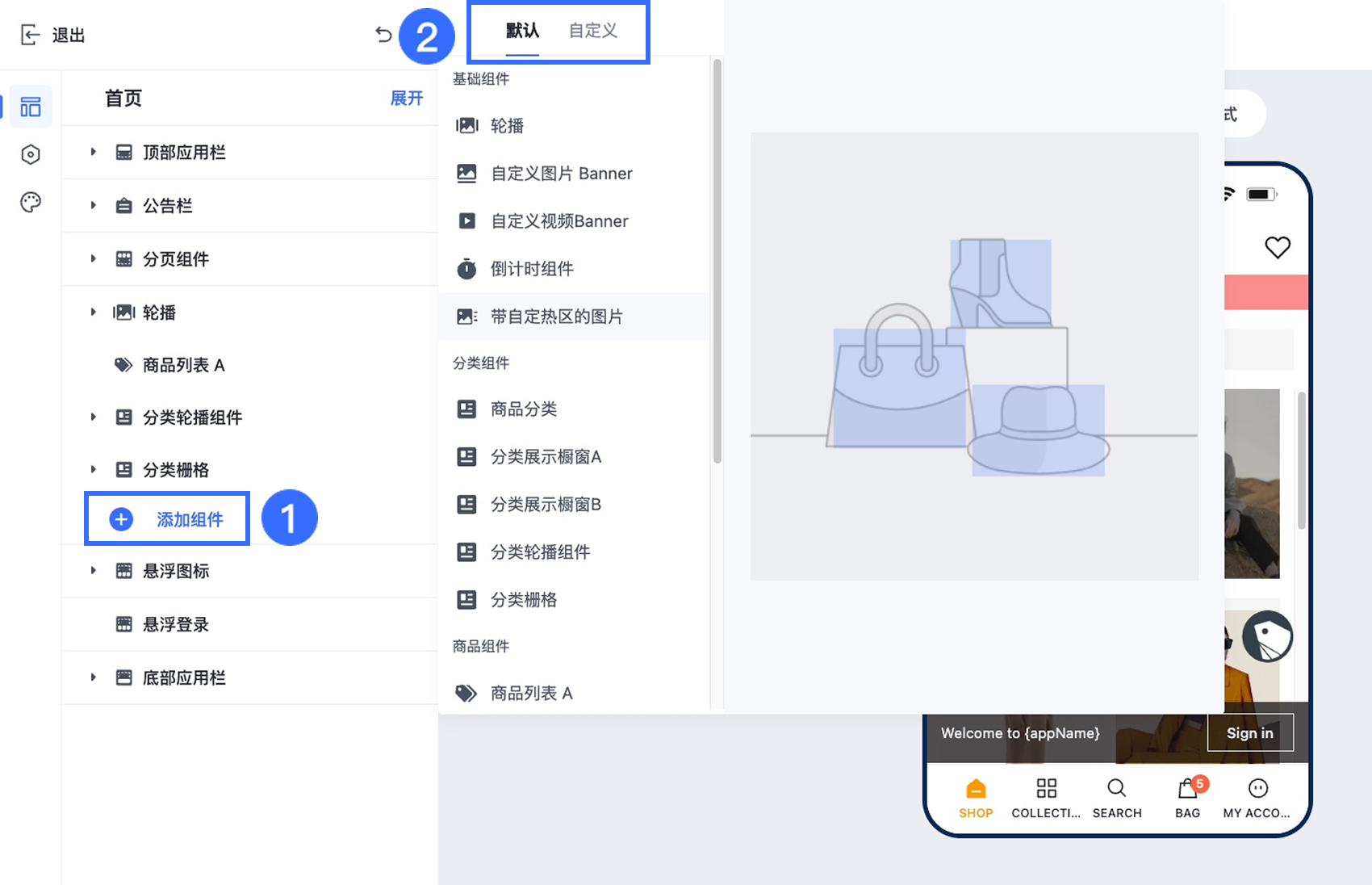This screenshot has height=885, width=1372.
Task: Click the exit (退出) icon
Action: (x=30, y=35)
